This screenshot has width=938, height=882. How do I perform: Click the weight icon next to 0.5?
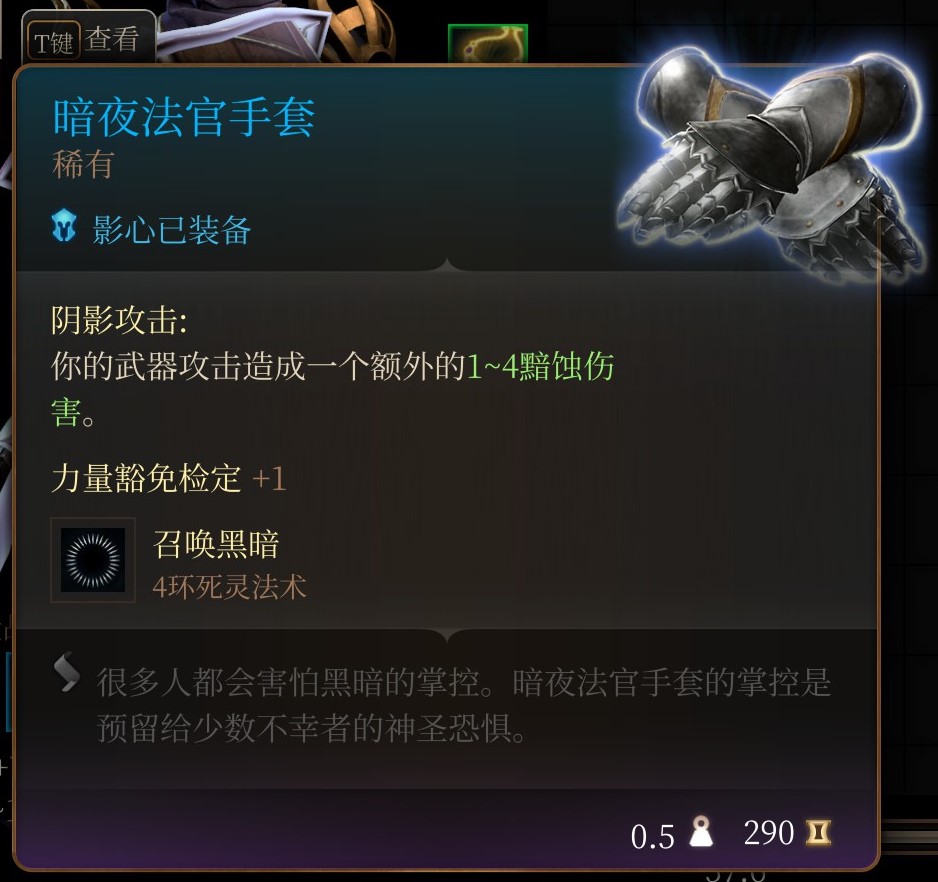click(701, 832)
